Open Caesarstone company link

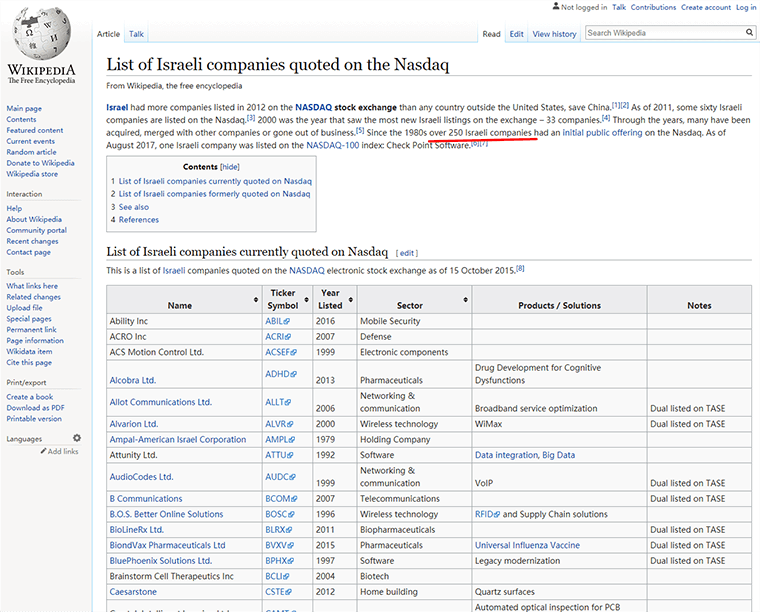tap(133, 592)
